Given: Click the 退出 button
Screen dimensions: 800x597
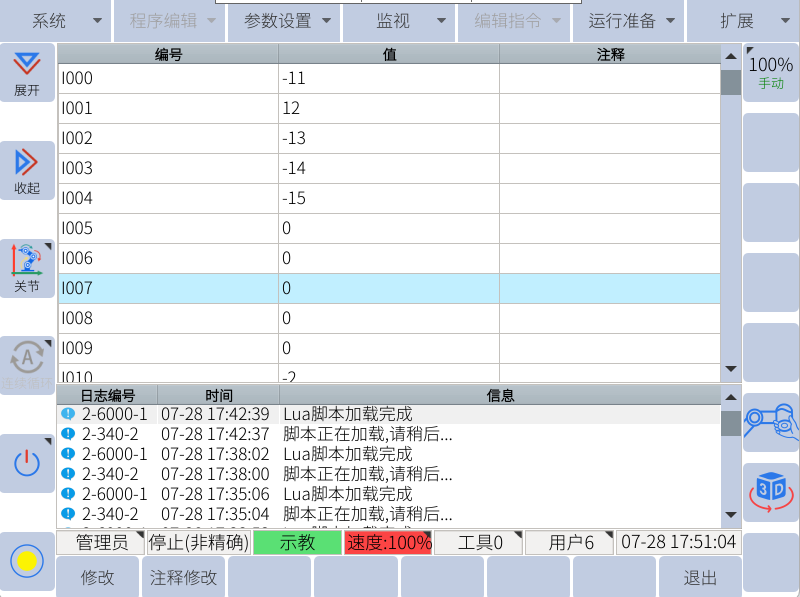Looking at the screenshot, I should 700,578.
